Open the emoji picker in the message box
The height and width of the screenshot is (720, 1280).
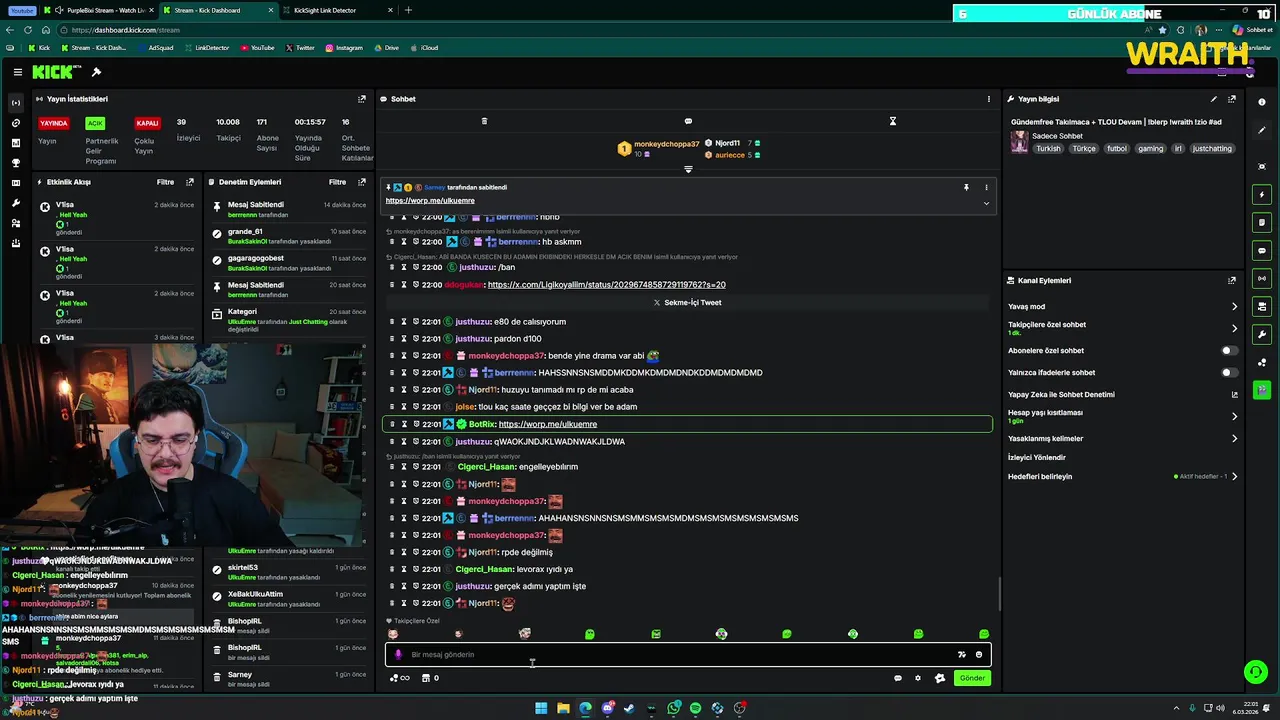[979, 655]
